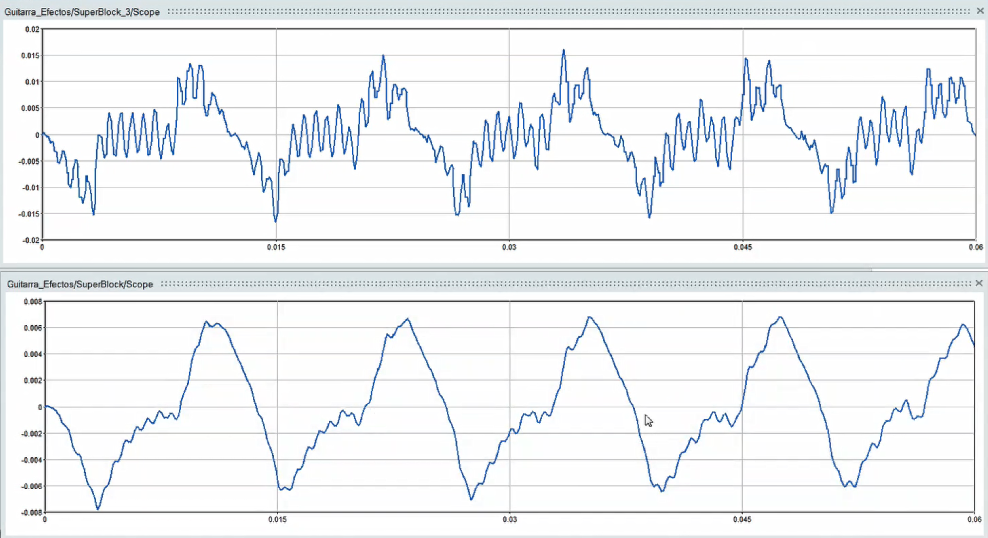Viewport: 988px width, 538px height.
Task: Click the -0.02 y-axis label in upper plot
Action: pos(29,240)
